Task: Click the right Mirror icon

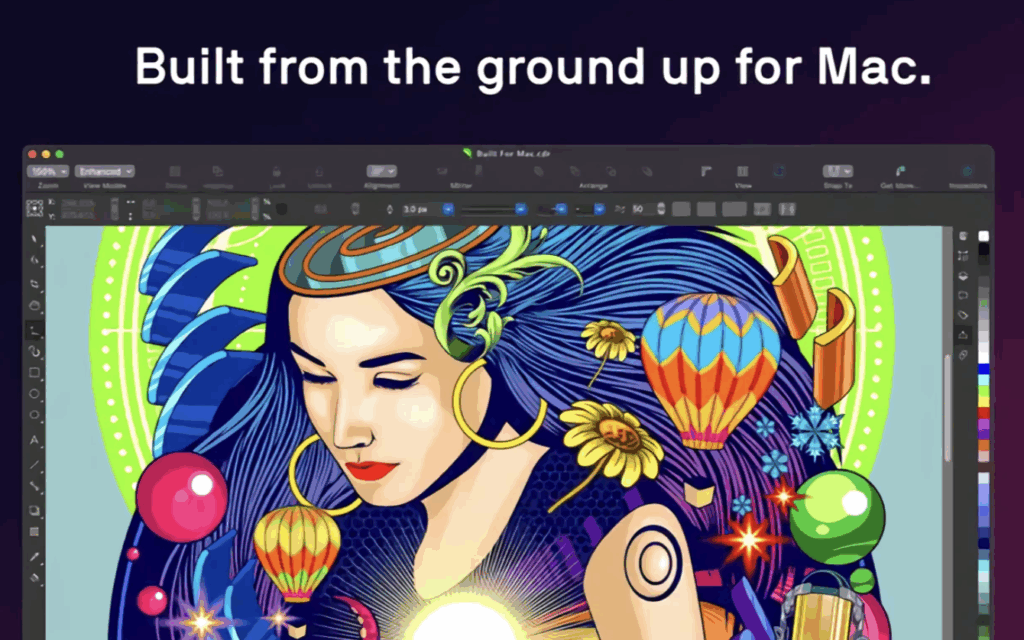Action: [479, 171]
